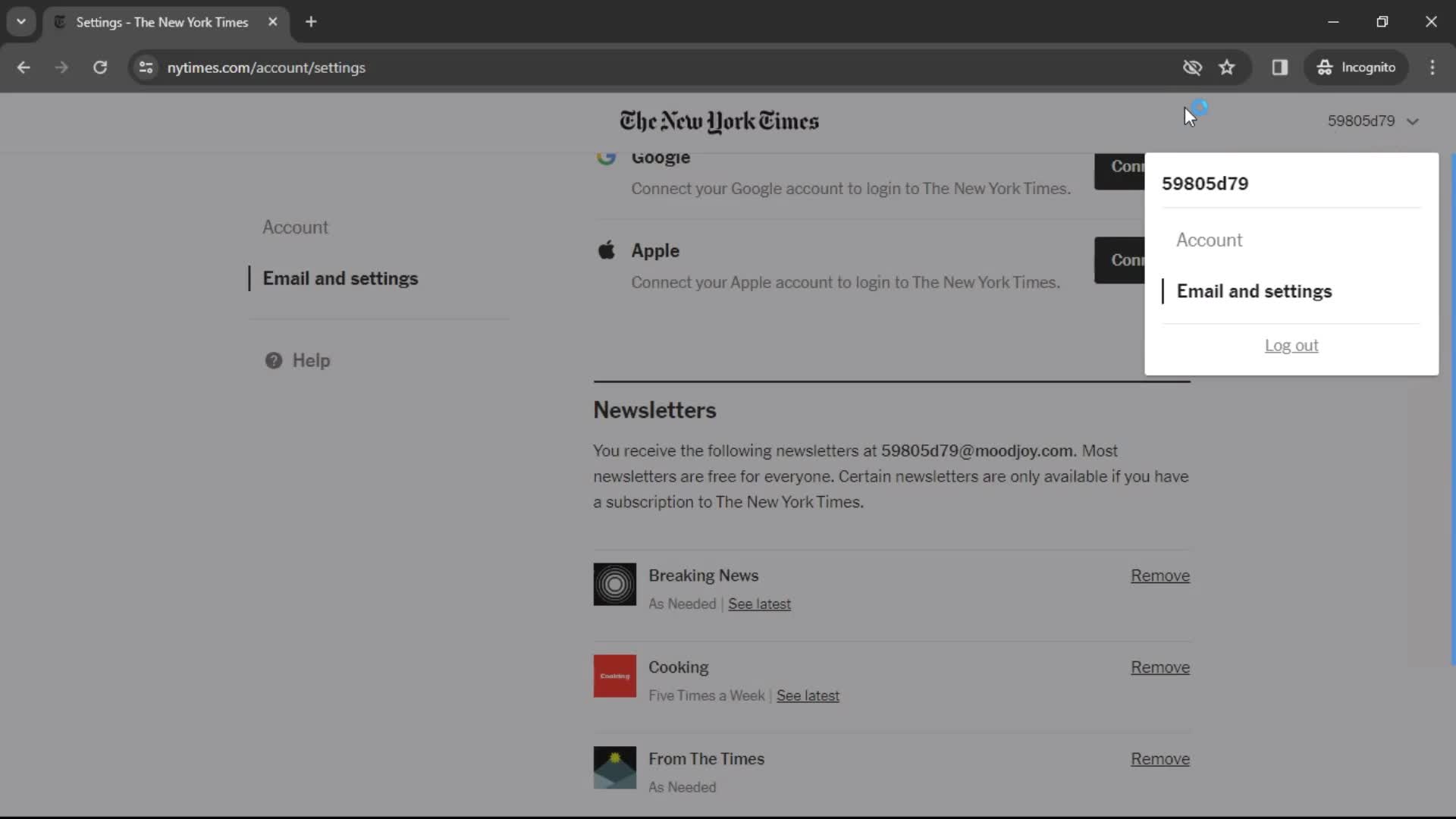The height and width of the screenshot is (819, 1456).
Task: Remove the From The Times newsletter
Action: (x=1160, y=759)
